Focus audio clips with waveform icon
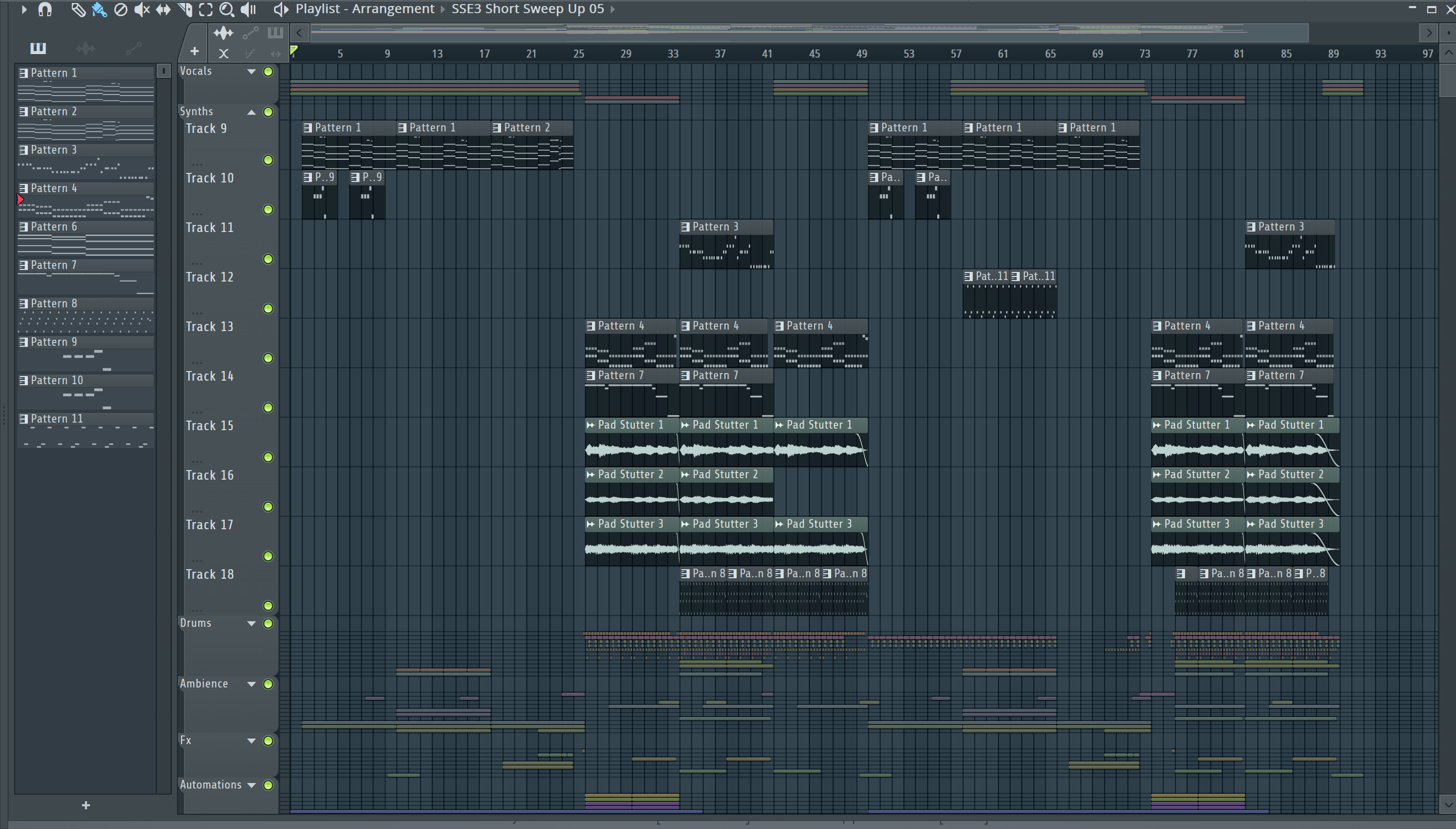Screen dimensions: 1456x829 223,33
